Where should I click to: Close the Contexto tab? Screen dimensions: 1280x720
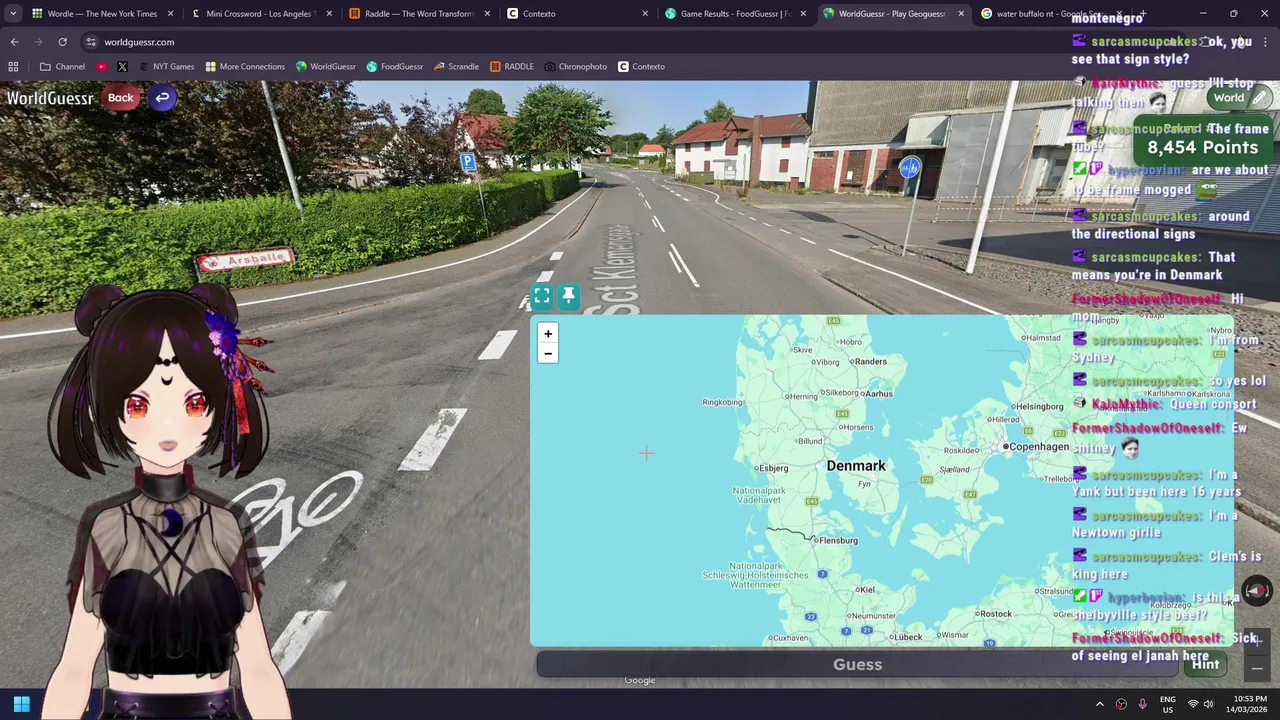(645, 14)
